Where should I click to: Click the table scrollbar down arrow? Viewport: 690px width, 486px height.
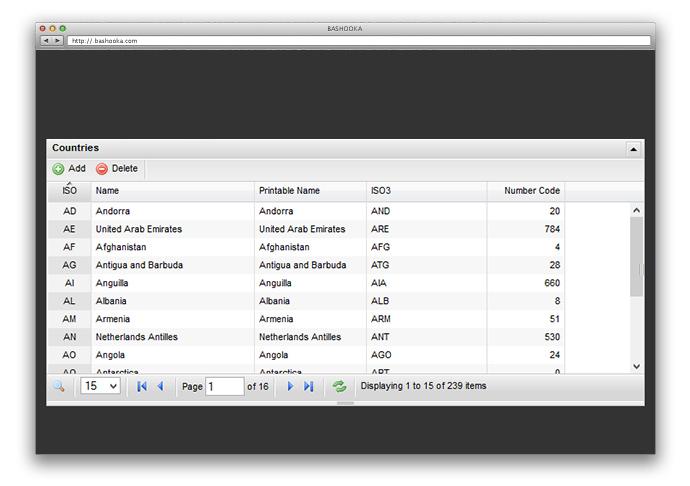pos(636,366)
